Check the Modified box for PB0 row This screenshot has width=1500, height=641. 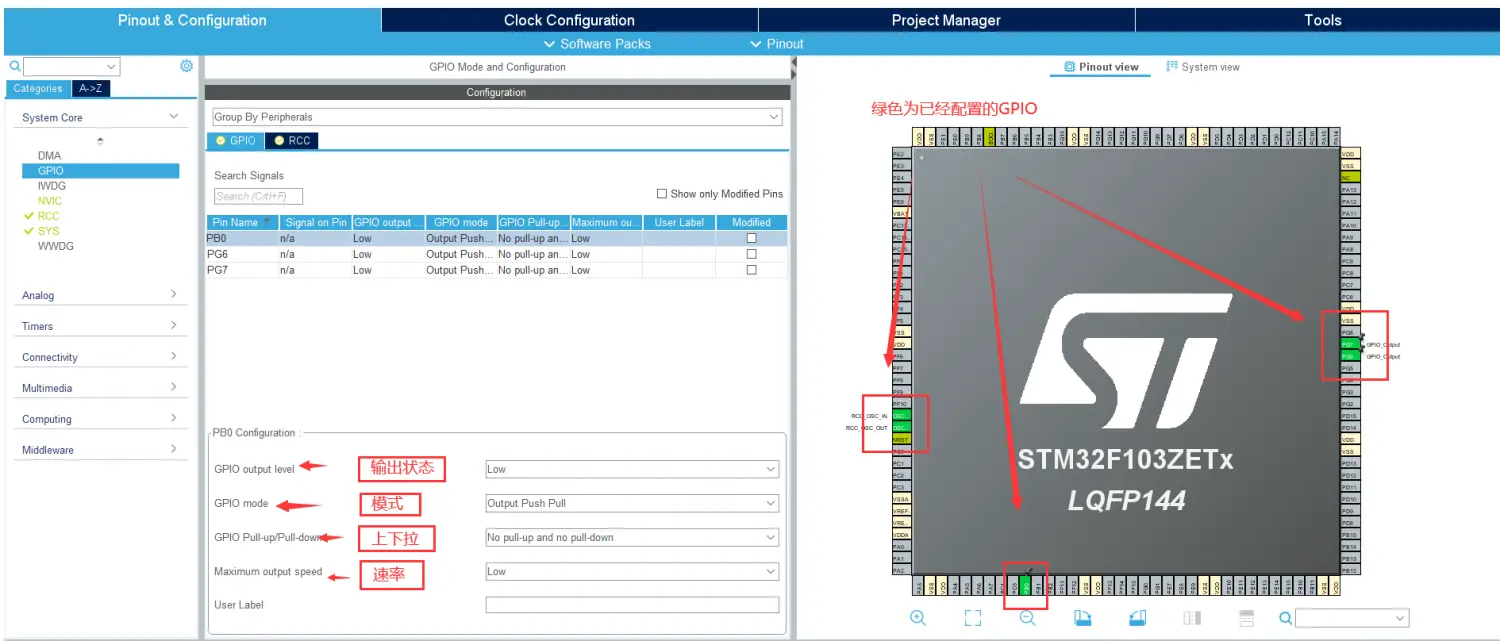click(752, 238)
